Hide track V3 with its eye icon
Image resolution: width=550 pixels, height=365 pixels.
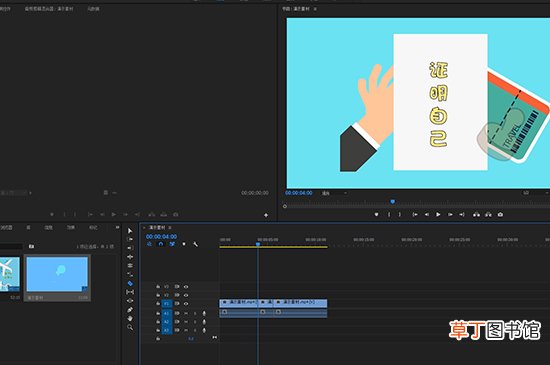(x=186, y=287)
